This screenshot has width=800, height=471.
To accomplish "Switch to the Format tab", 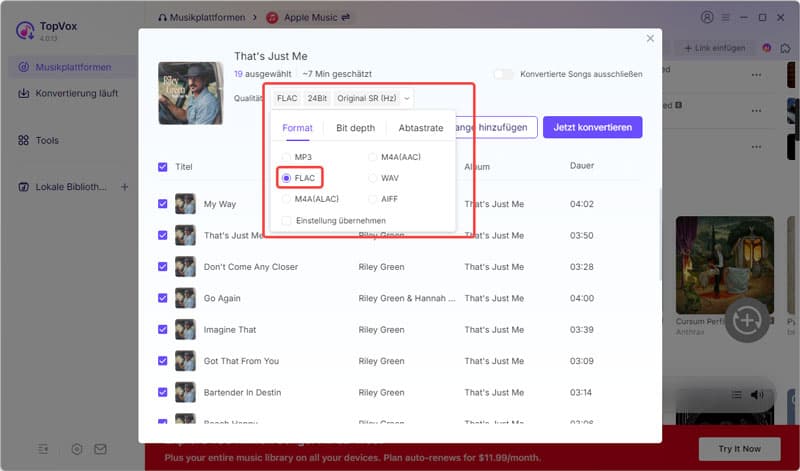I will click(x=297, y=128).
